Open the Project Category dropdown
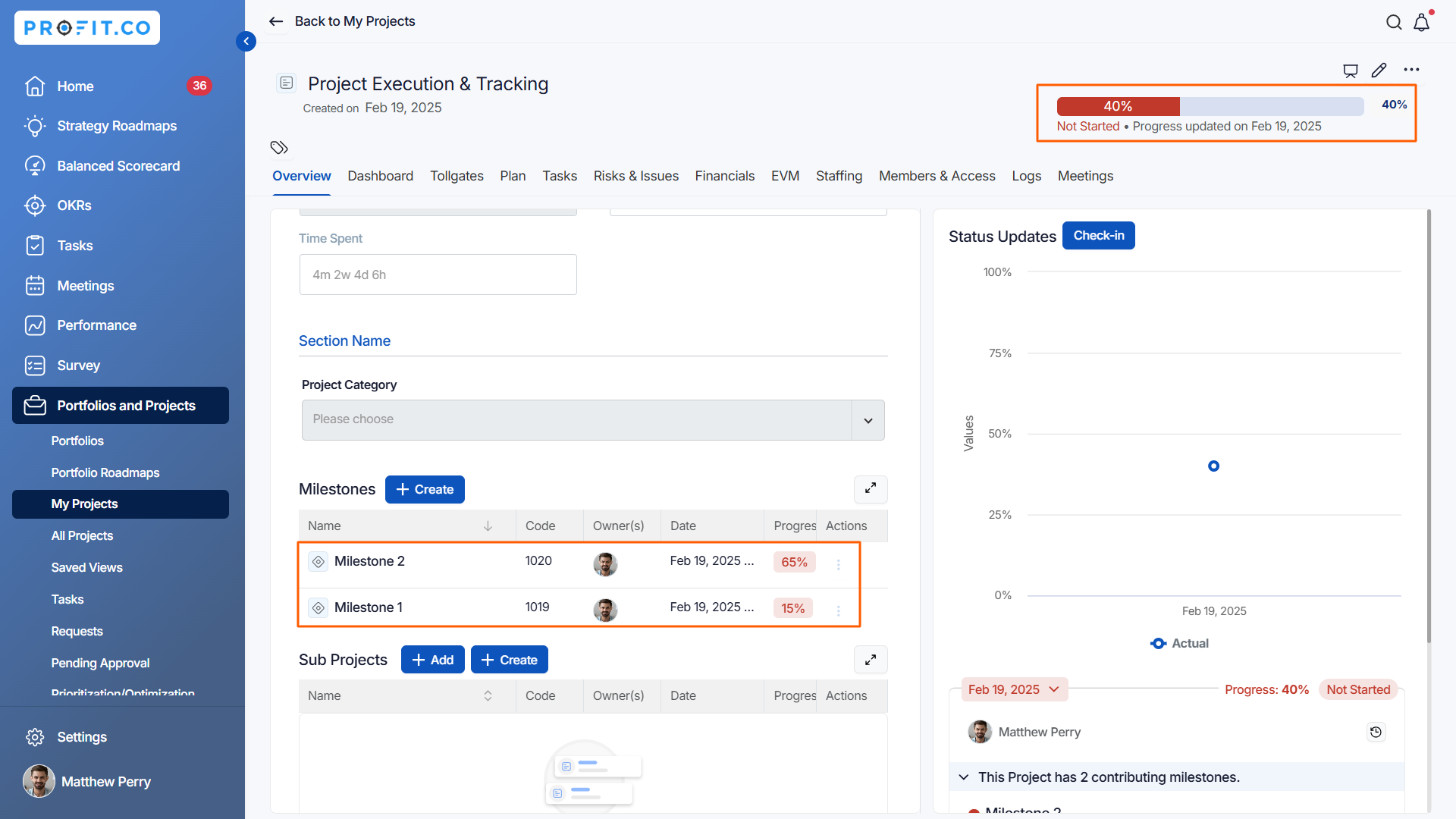The height and width of the screenshot is (819, 1456). coord(868,420)
